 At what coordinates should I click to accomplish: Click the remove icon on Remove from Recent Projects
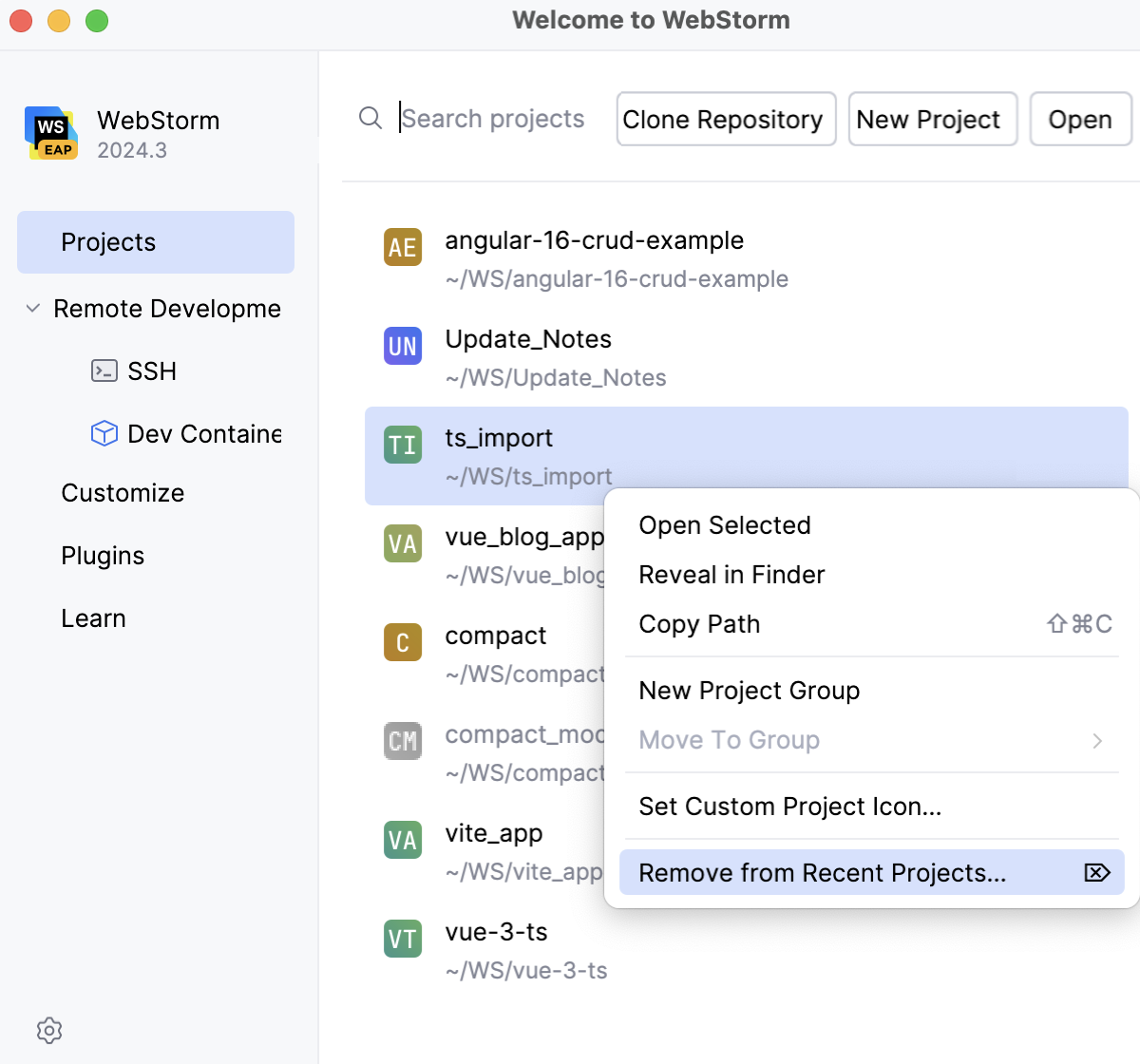pos(1097,872)
